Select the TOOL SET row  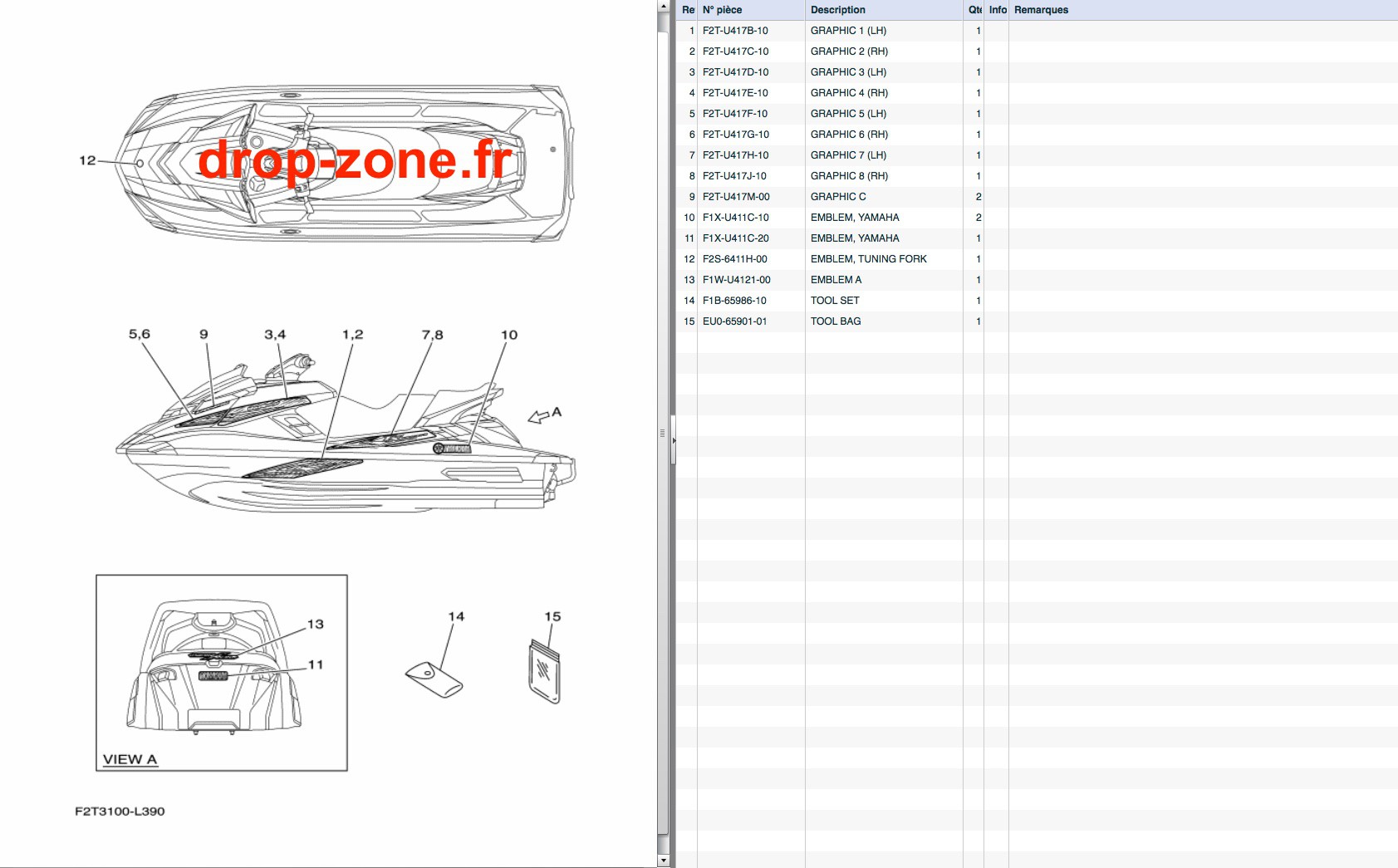click(1037, 301)
